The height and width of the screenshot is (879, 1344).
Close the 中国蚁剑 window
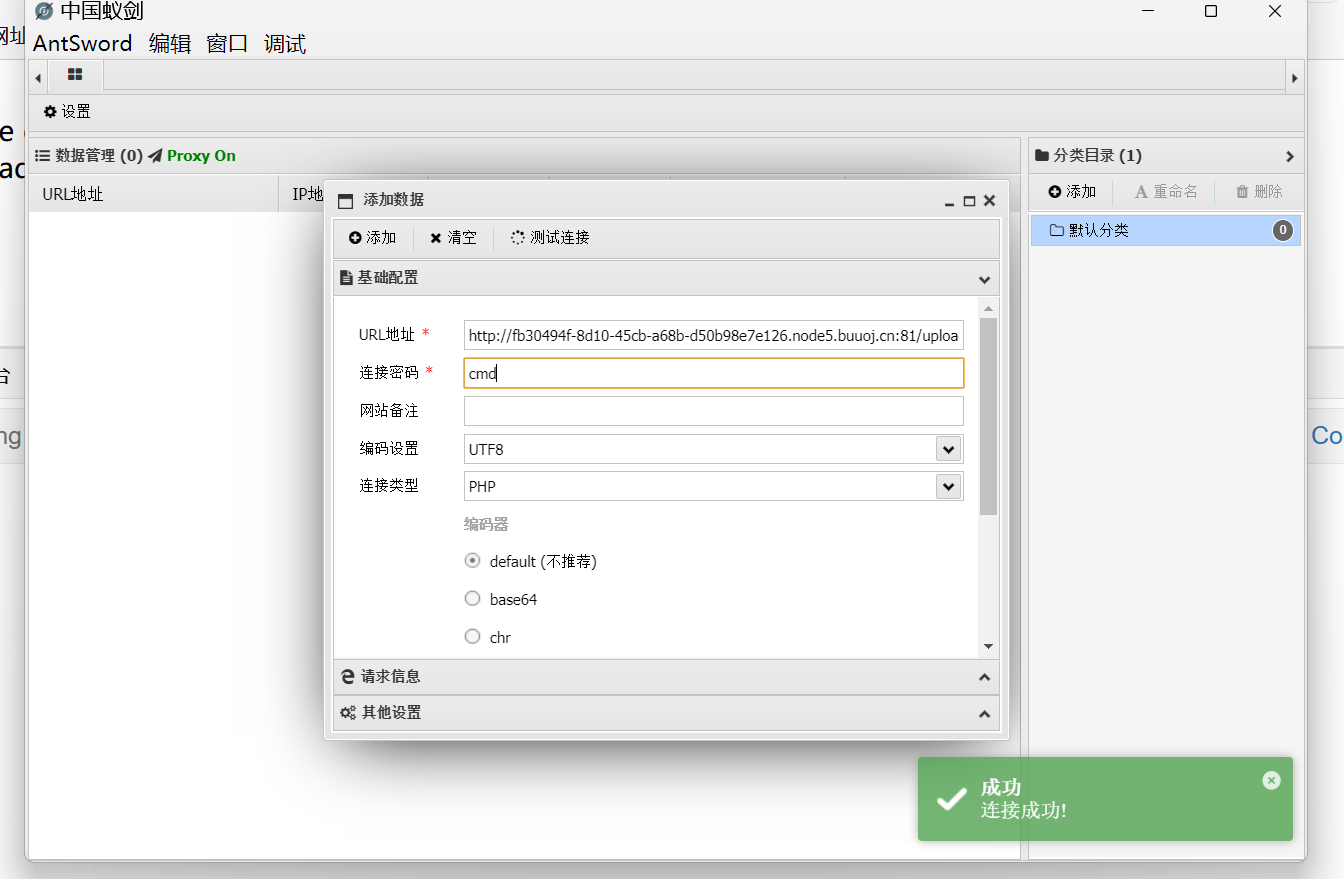[1275, 11]
